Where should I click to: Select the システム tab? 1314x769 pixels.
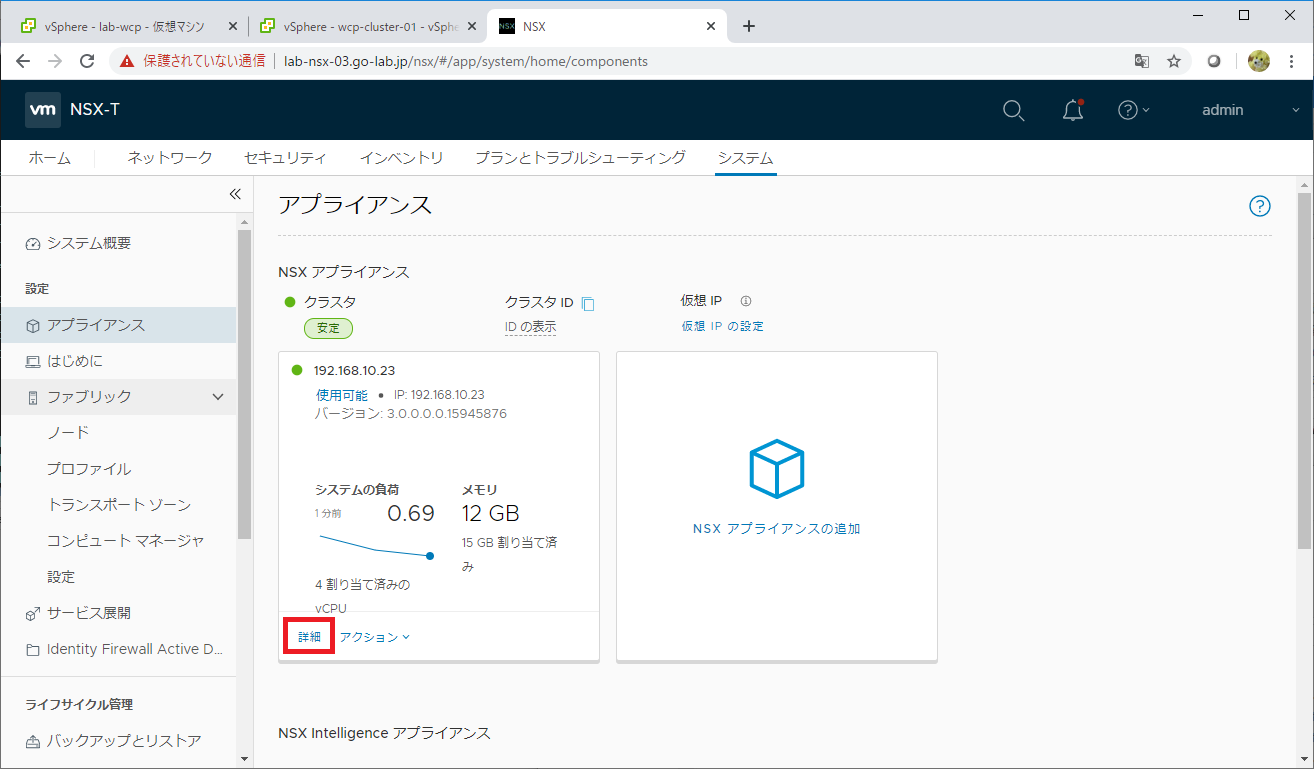point(745,158)
